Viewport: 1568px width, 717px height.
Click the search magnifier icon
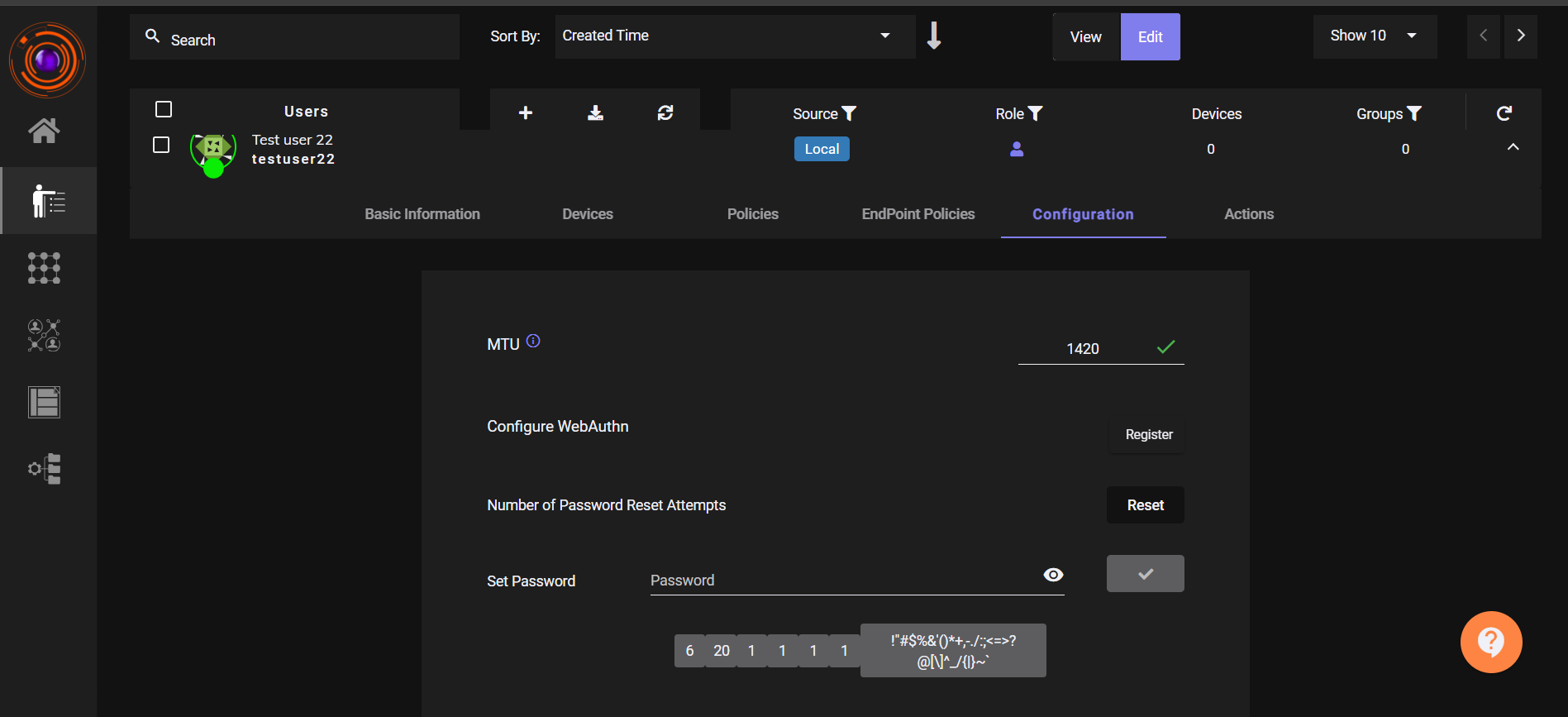152,36
